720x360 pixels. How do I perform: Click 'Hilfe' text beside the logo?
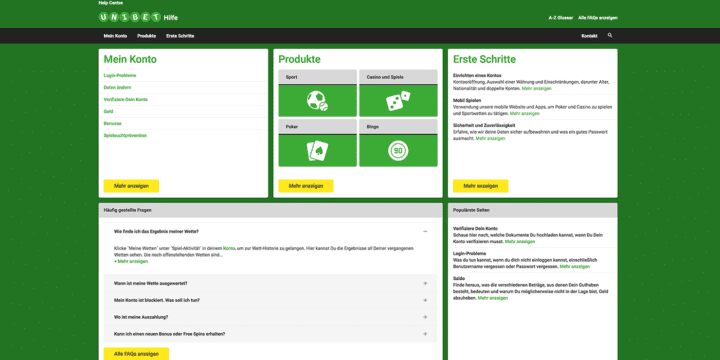coord(170,18)
